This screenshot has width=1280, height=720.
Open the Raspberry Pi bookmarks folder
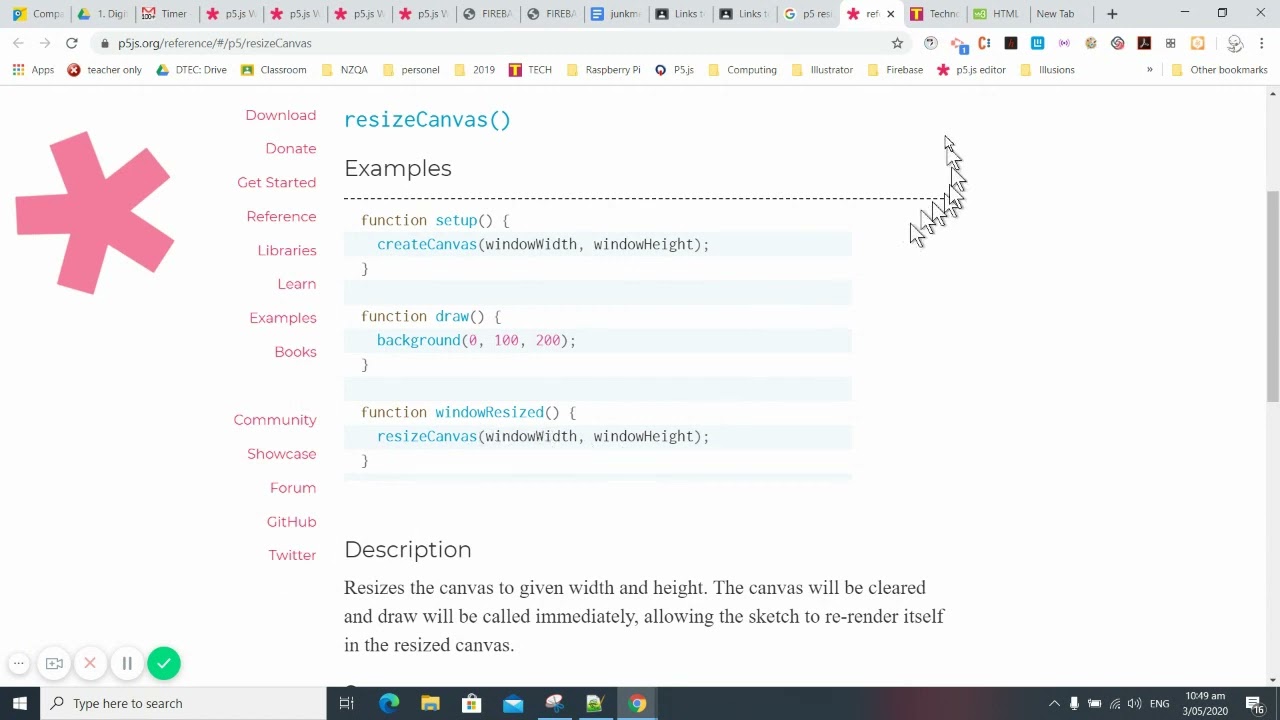point(603,70)
